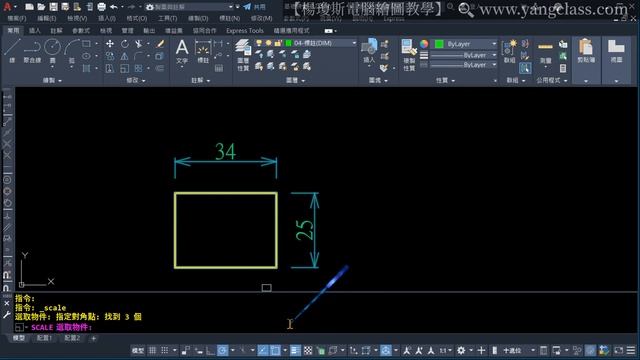Select the Arc (弧) tool
This screenshot has height=360, width=640.
pyautogui.click(x=72, y=51)
